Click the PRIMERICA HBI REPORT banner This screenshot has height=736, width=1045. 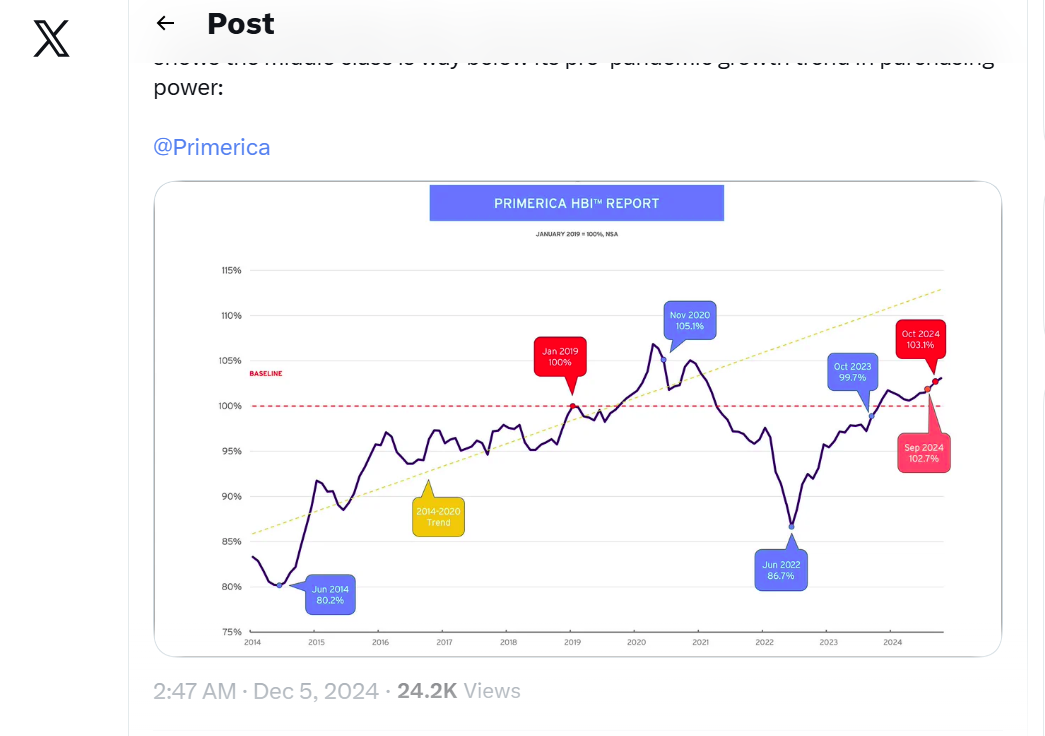pyautogui.click(x=576, y=203)
